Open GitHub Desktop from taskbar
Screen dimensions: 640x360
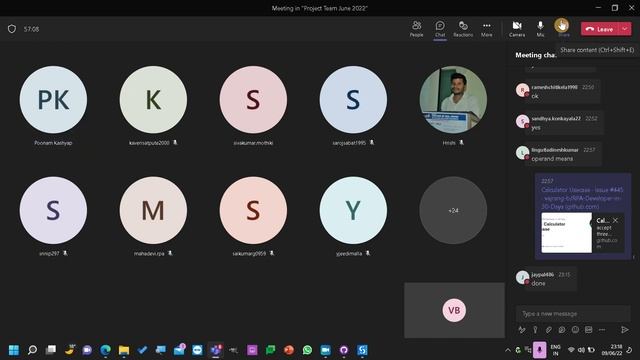coord(344,350)
